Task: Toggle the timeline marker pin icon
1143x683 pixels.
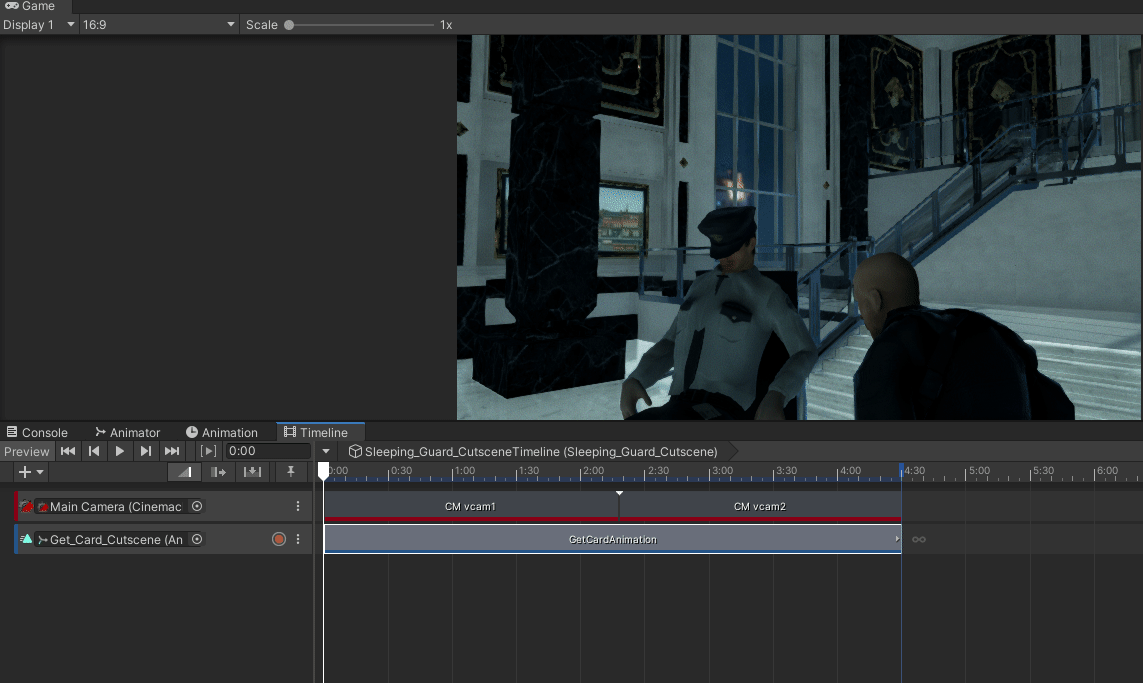Action: (x=291, y=472)
